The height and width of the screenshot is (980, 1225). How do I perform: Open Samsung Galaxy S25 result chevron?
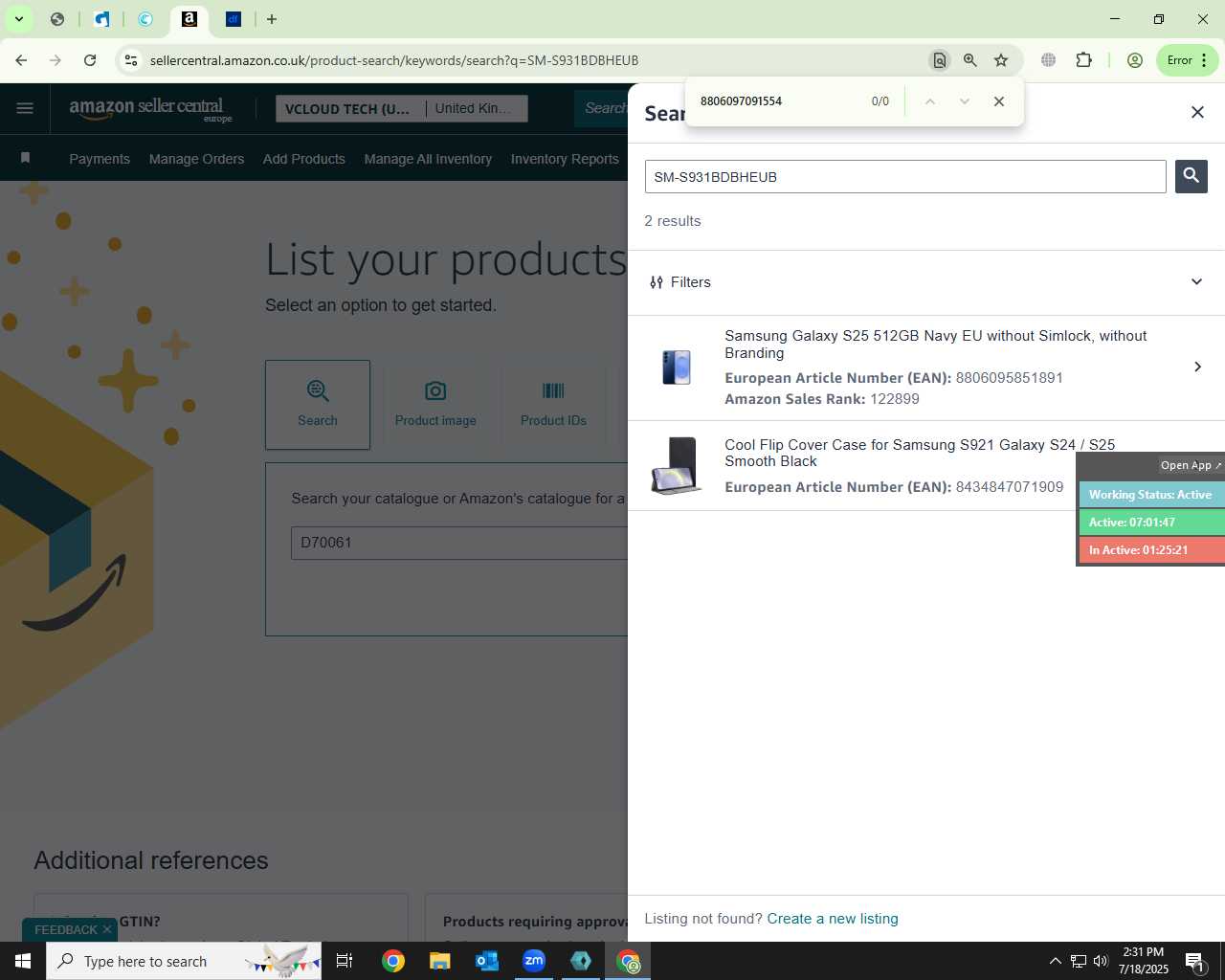point(1197,367)
